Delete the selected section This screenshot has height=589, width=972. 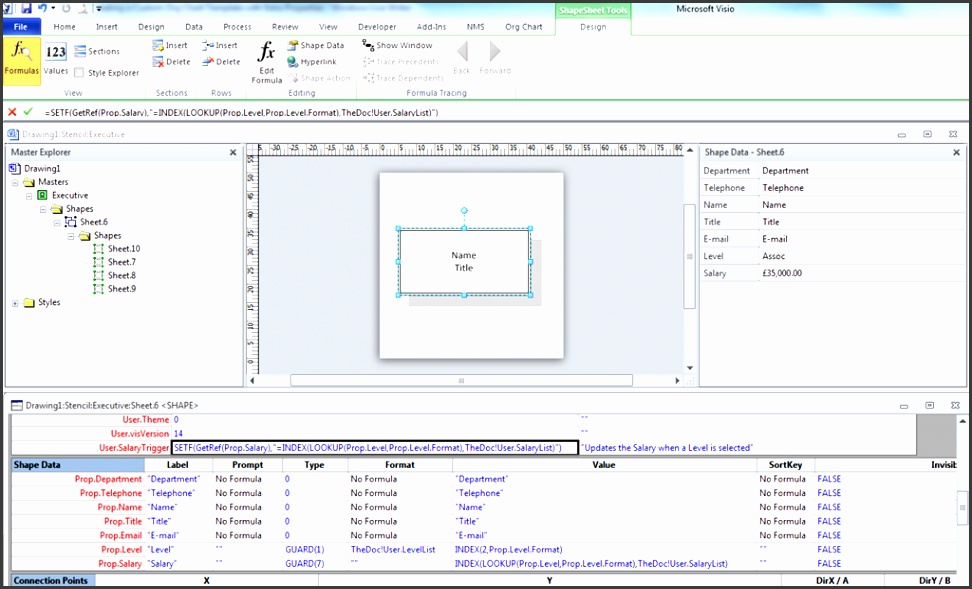point(171,61)
